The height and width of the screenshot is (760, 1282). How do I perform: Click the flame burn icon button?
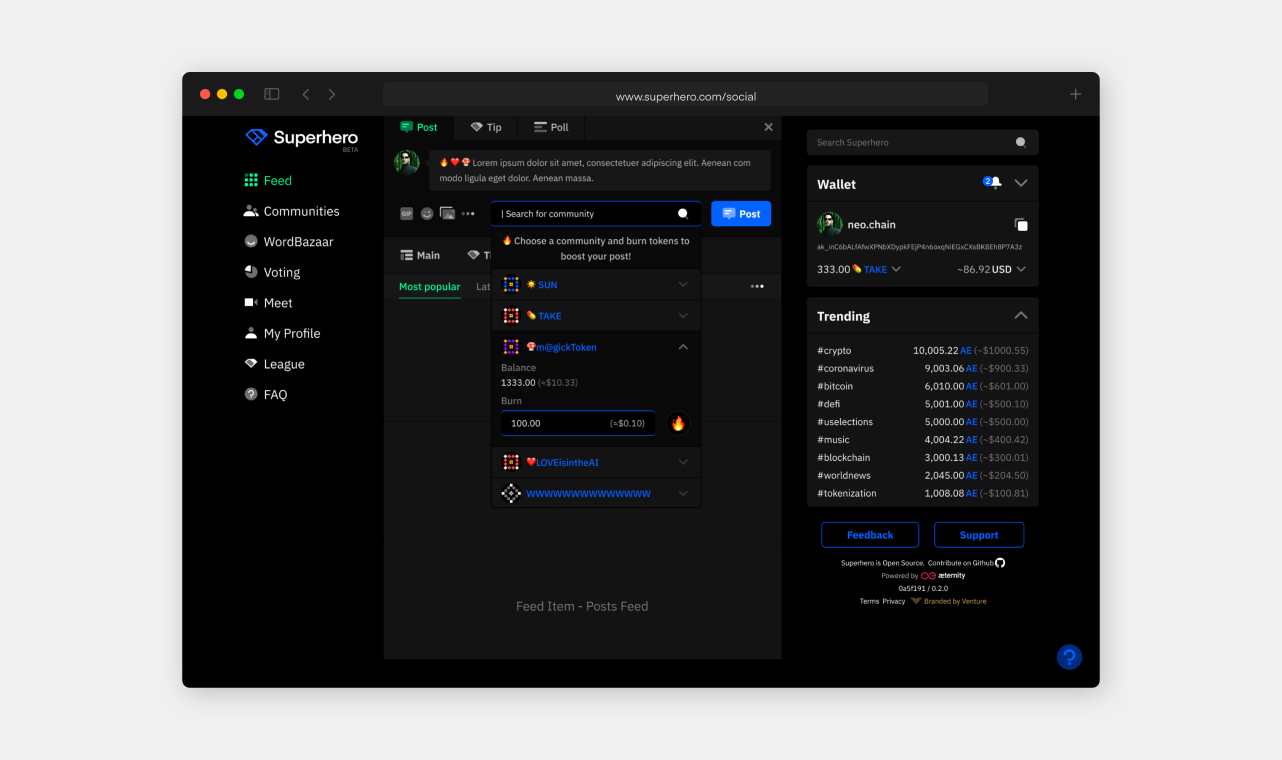pyautogui.click(x=678, y=423)
